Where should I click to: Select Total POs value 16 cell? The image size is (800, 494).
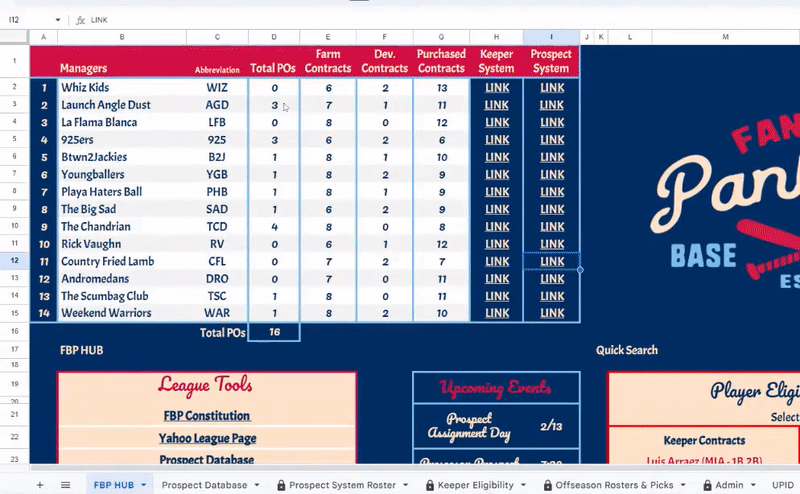click(x=274, y=332)
